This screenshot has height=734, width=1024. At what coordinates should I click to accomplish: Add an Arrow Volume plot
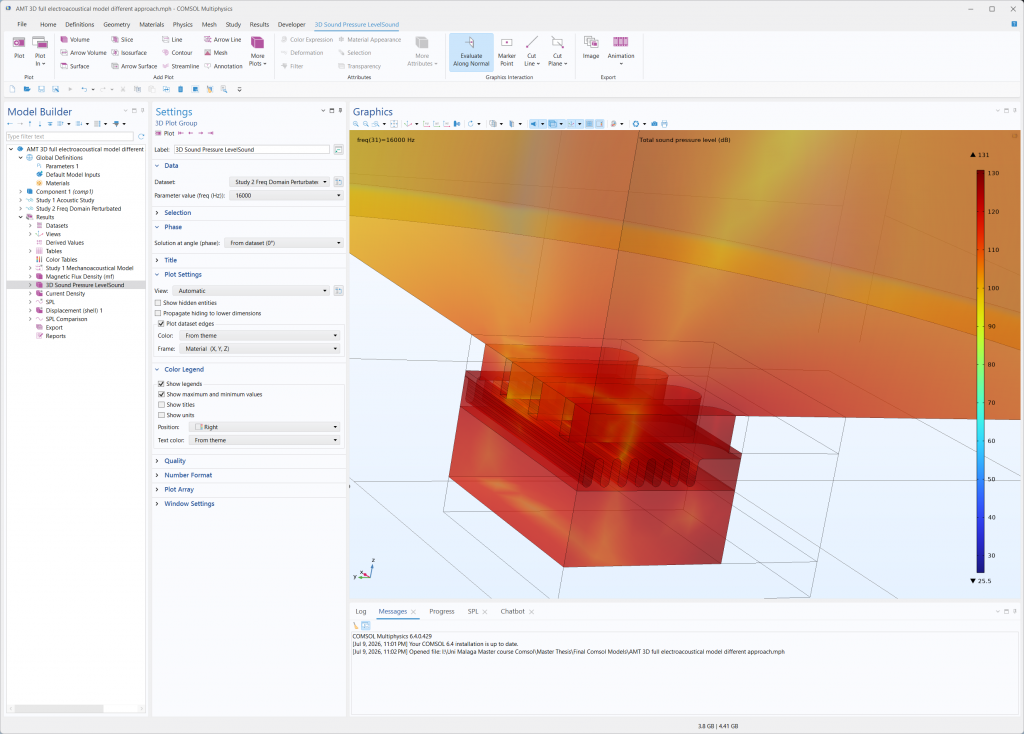point(83,53)
